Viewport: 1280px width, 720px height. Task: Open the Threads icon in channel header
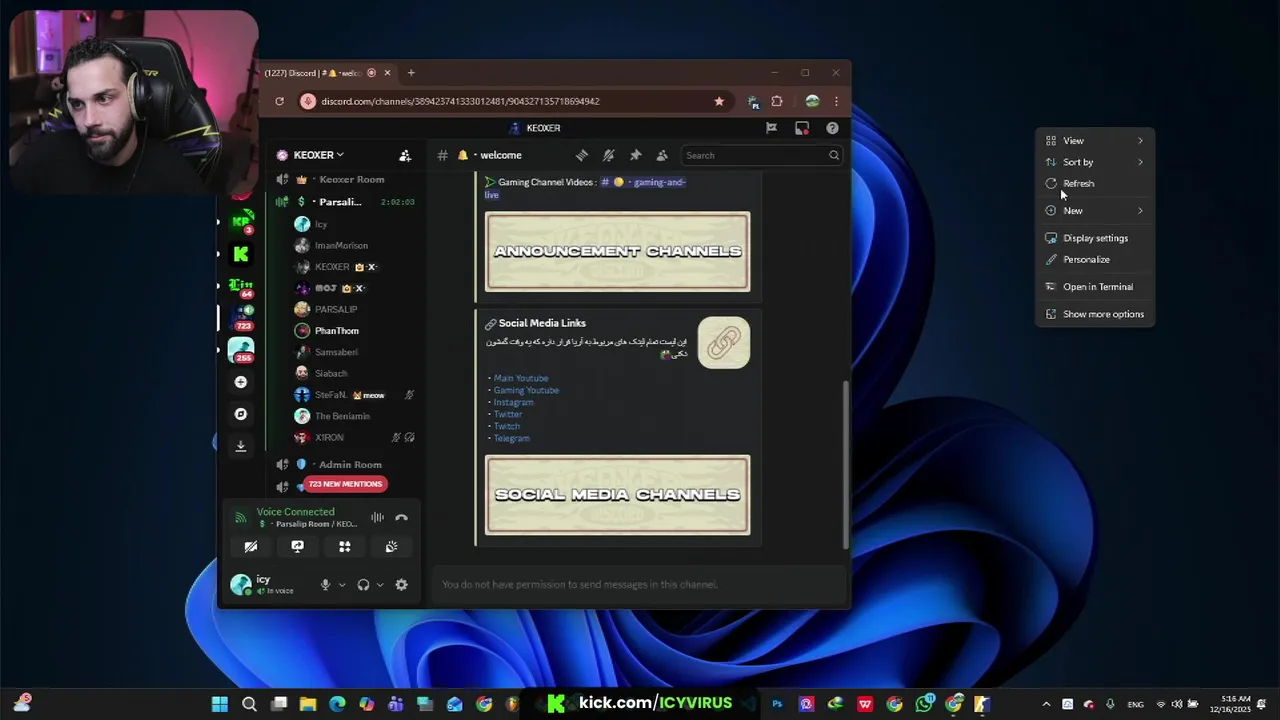pos(581,155)
